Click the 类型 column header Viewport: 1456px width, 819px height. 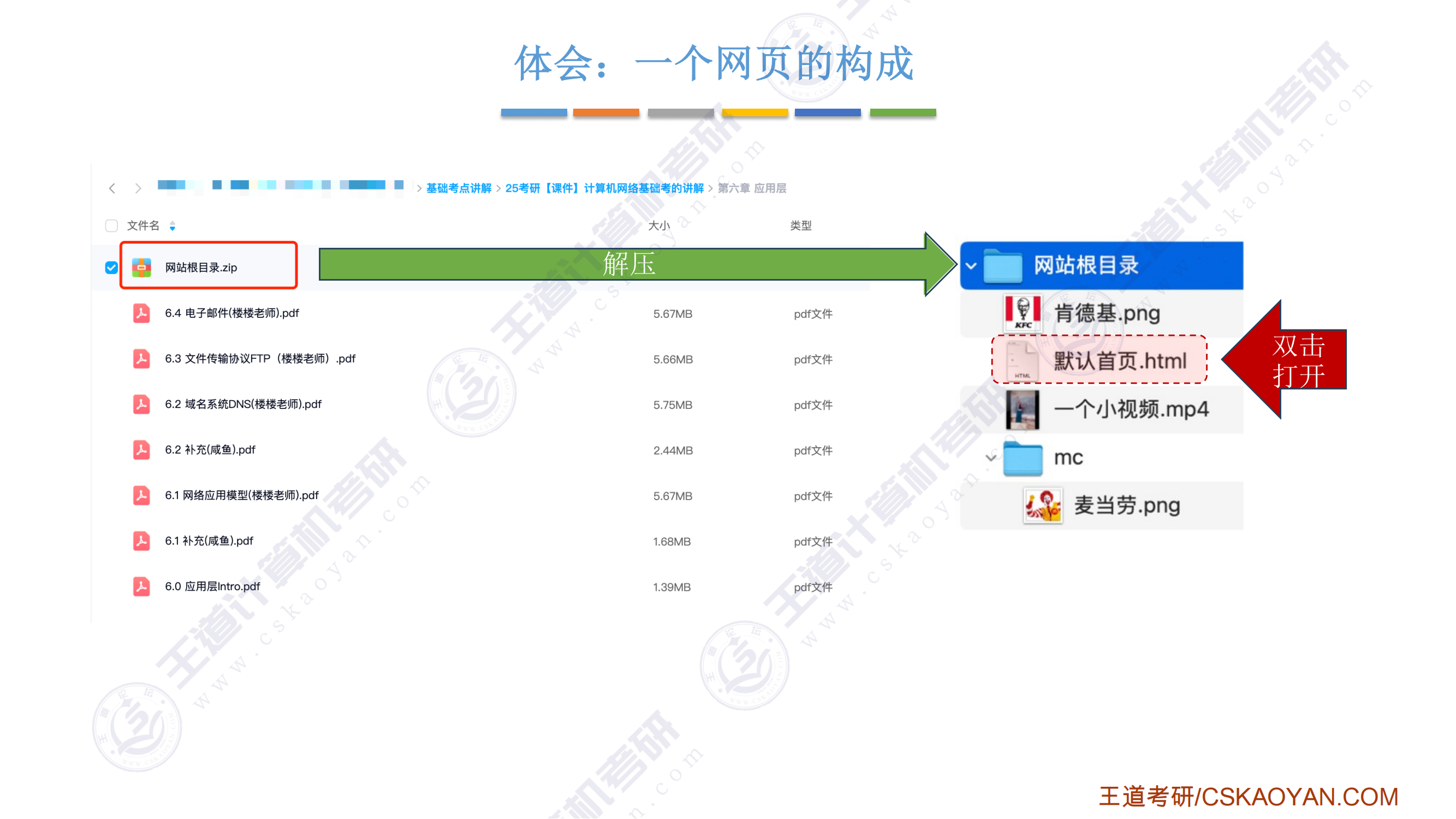[x=800, y=225]
